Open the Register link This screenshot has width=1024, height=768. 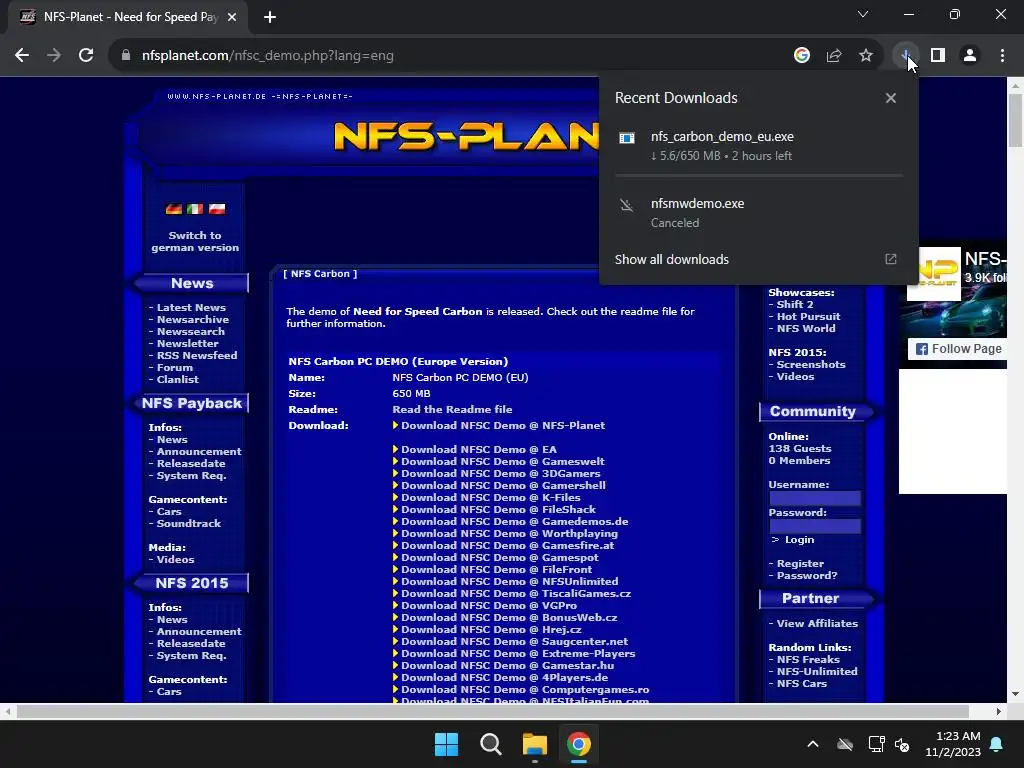(x=800, y=564)
